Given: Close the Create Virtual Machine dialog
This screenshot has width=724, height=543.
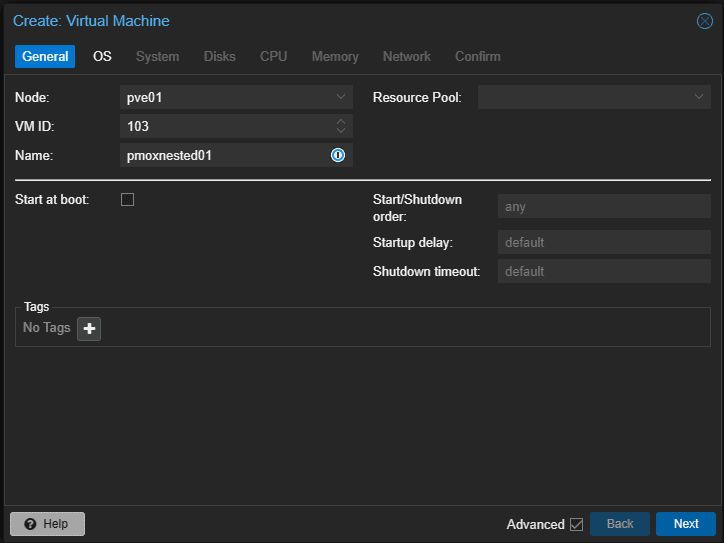Looking at the screenshot, I should tap(704, 21).
